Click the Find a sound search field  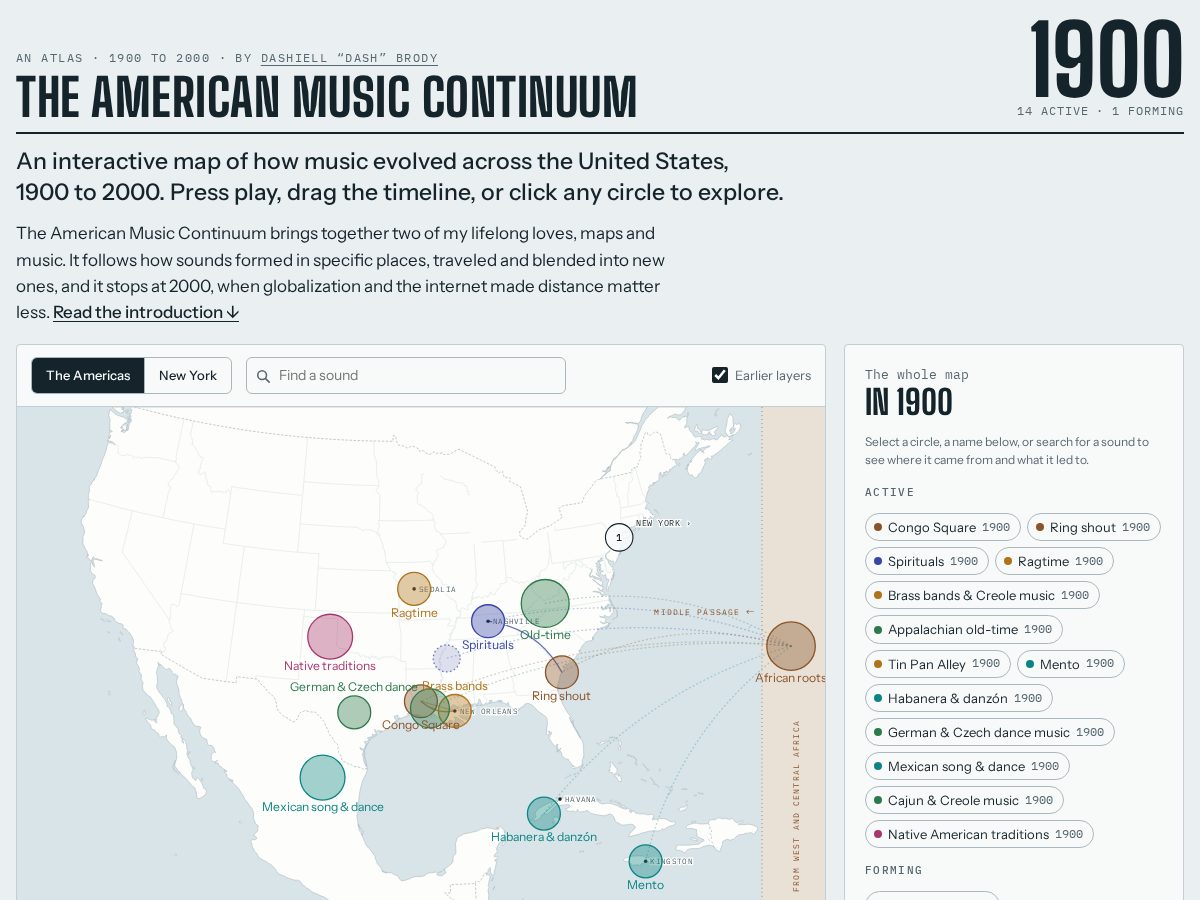pos(406,376)
